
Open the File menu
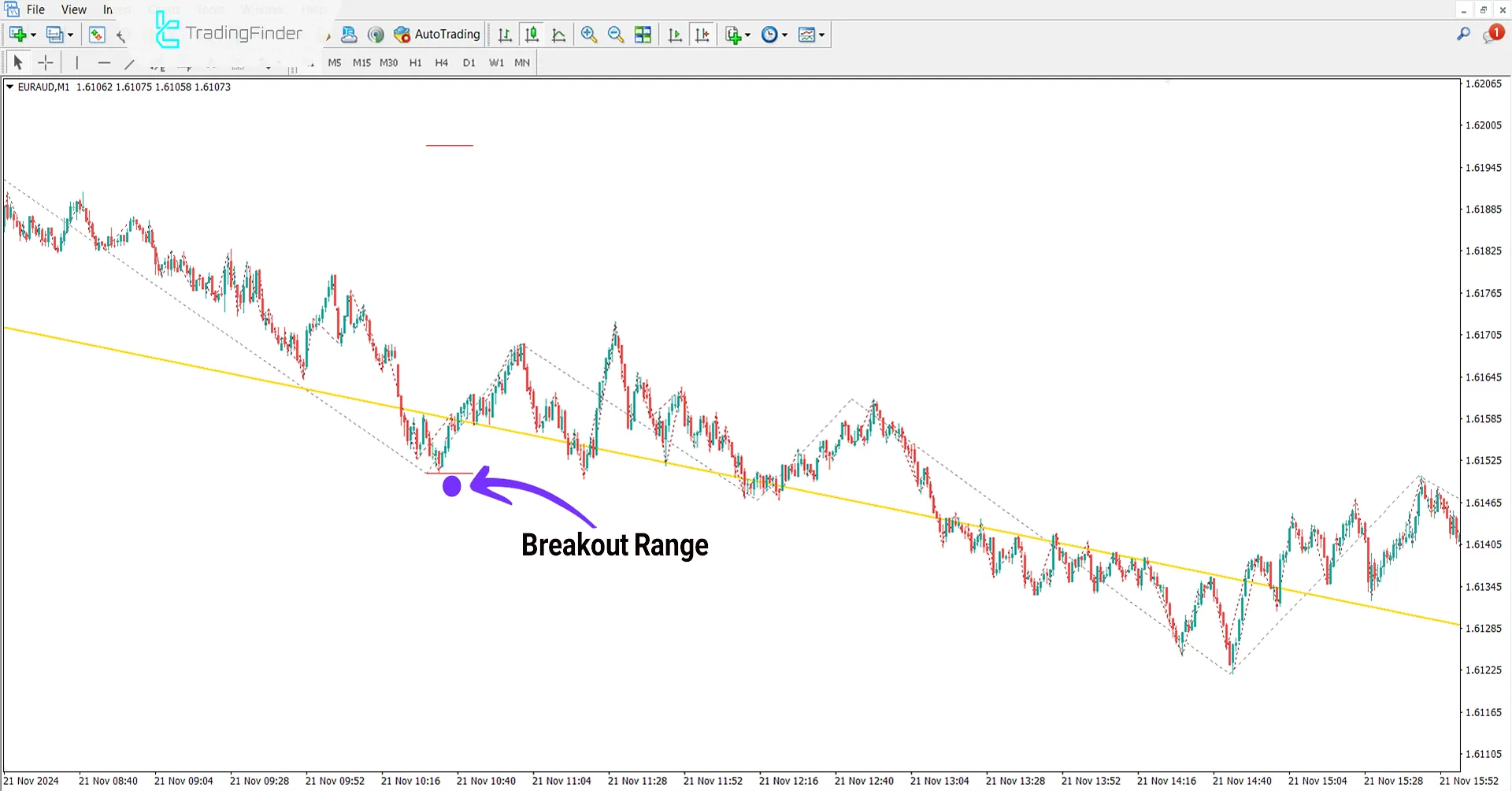(35, 9)
